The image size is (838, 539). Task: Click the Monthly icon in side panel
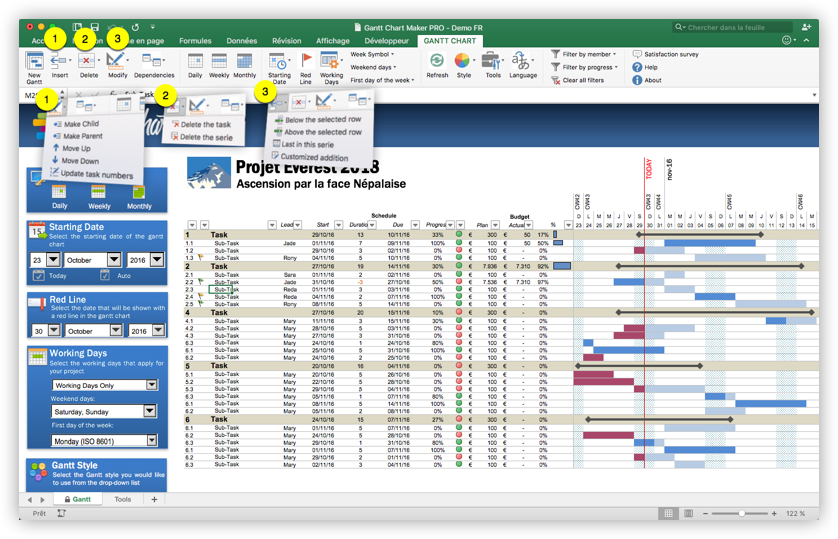pyautogui.click(x=139, y=192)
